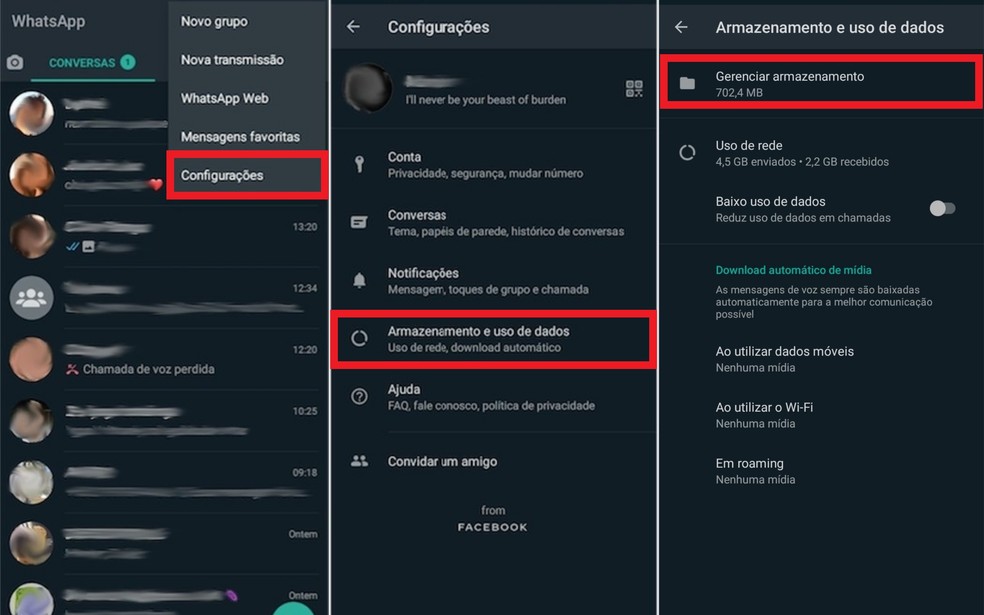Tap back arrow on Armazenamento e uso de dados
This screenshot has height=615, width=984.
point(681,27)
